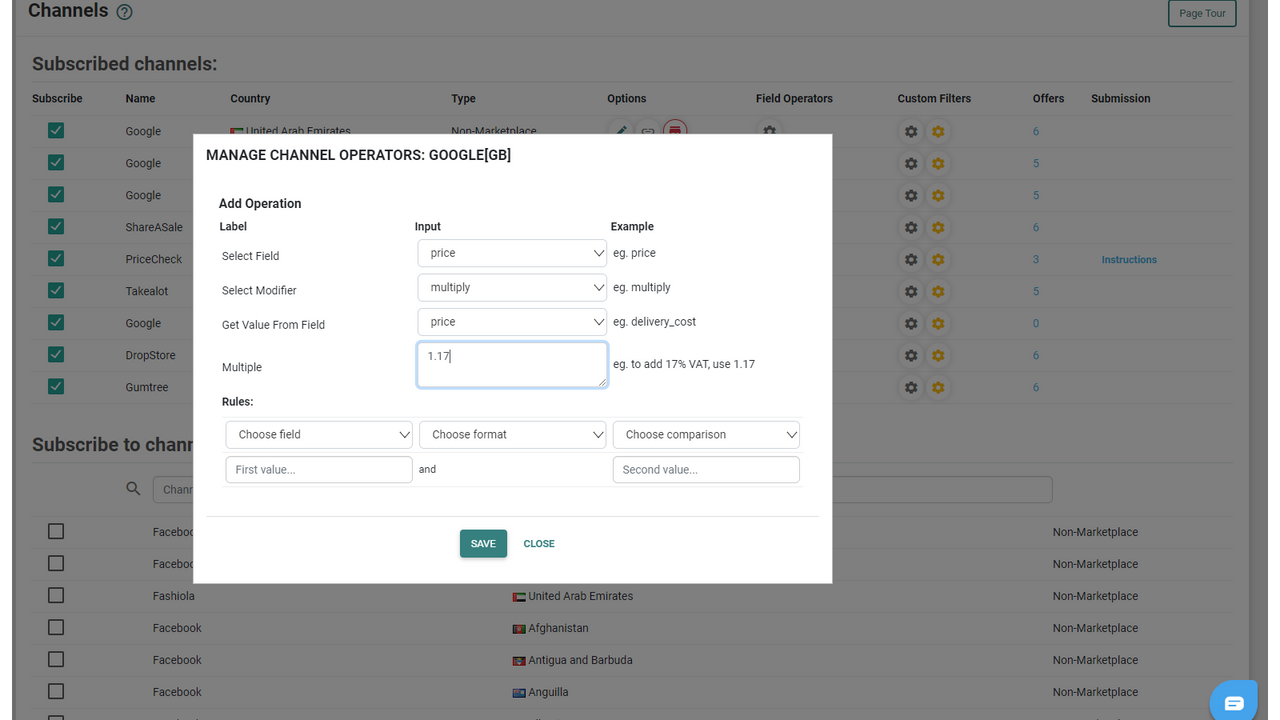
Task: Enable the Fashiola subscription checkbox
Action: [x=55, y=595]
